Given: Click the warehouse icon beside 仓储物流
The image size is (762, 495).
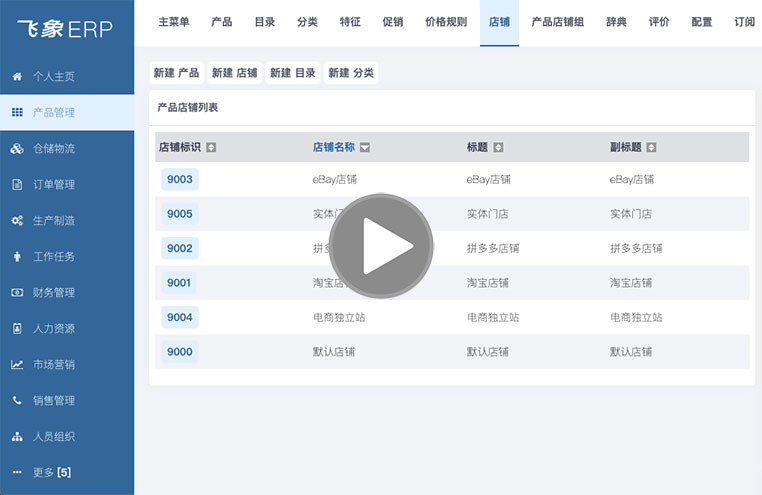Looking at the screenshot, I should coord(17,148).
